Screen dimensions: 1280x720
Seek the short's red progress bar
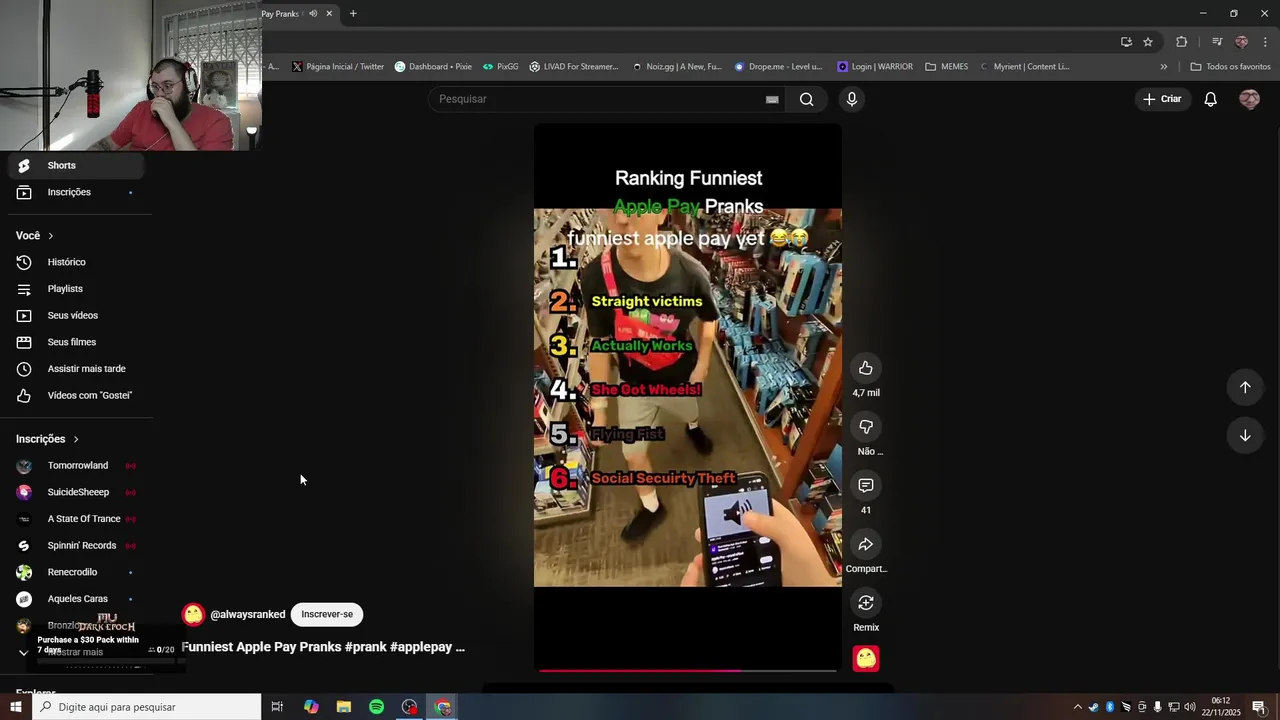coord(687,670)
